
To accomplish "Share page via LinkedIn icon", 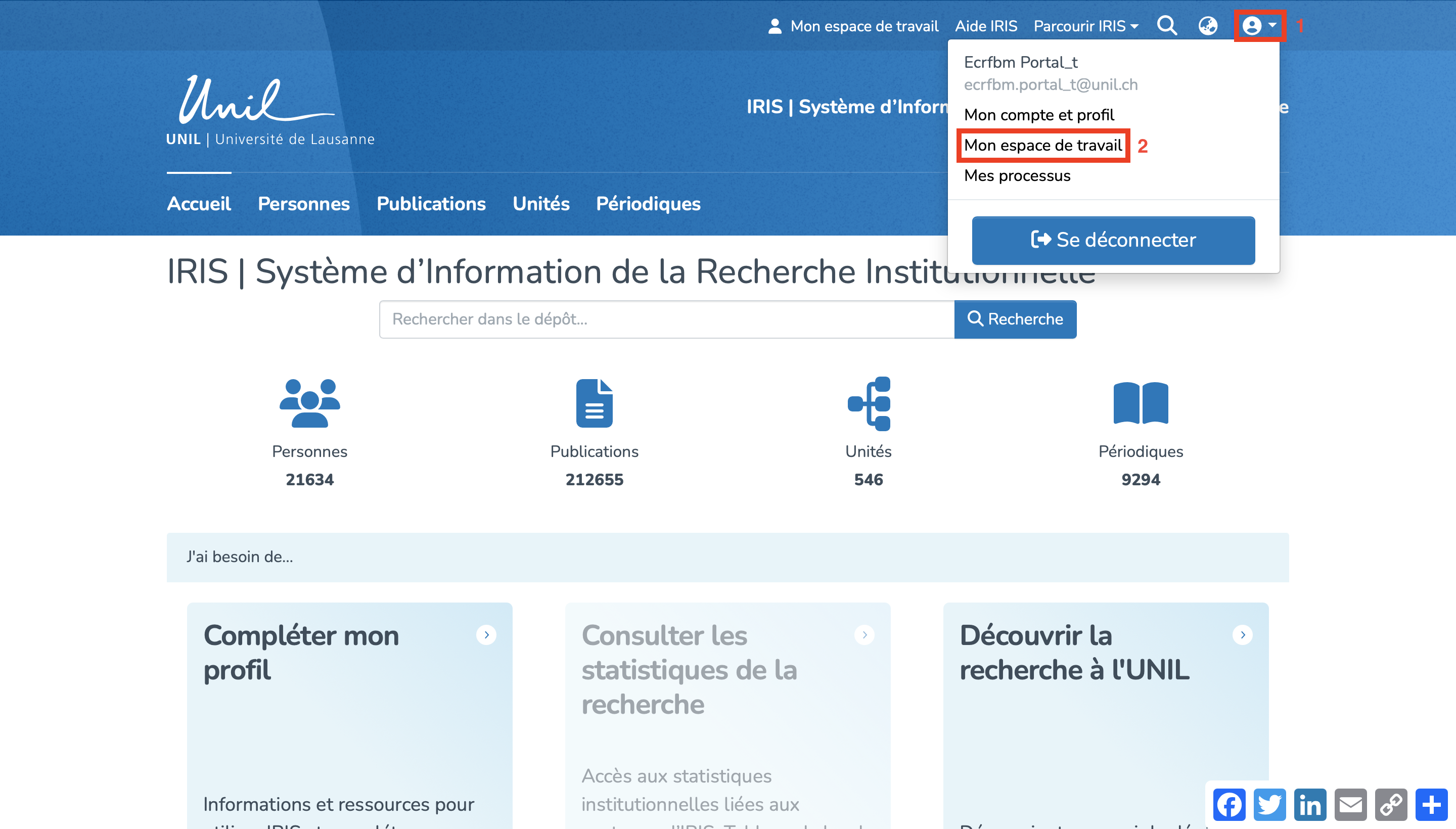I will pyautogui.click(x=1310, y=805).
